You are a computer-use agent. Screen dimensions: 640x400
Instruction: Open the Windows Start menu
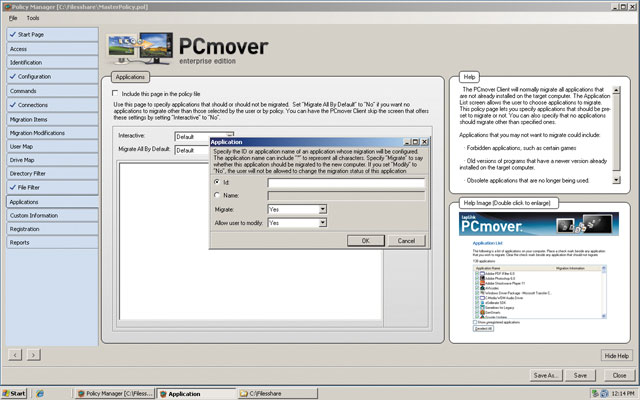14,393
